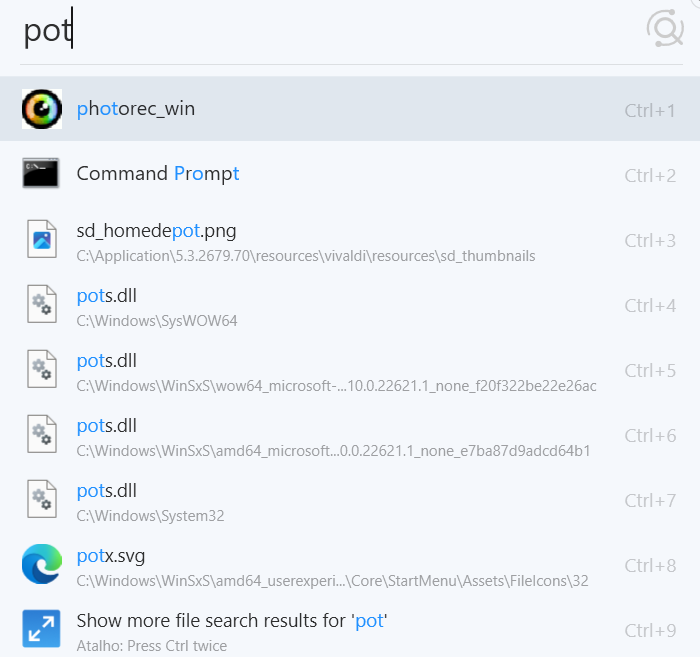
Task: Click the Ctrl+9 shortcut label
Action: pos(650,631)
